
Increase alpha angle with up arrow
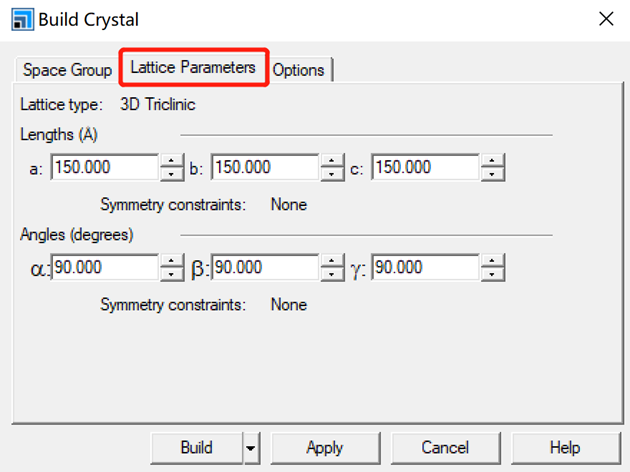coord(171,261)
